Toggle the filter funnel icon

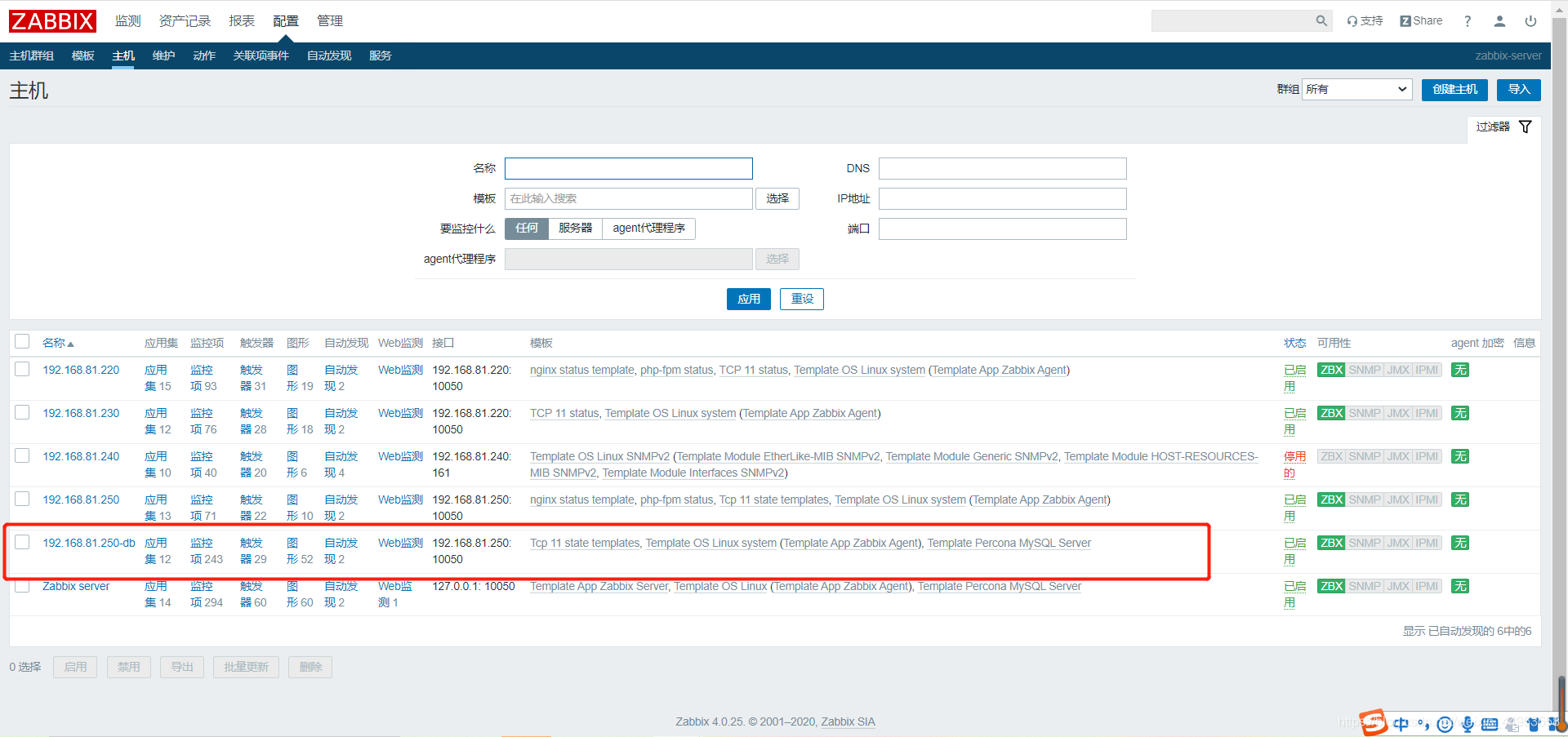(x=1525, y=127)
